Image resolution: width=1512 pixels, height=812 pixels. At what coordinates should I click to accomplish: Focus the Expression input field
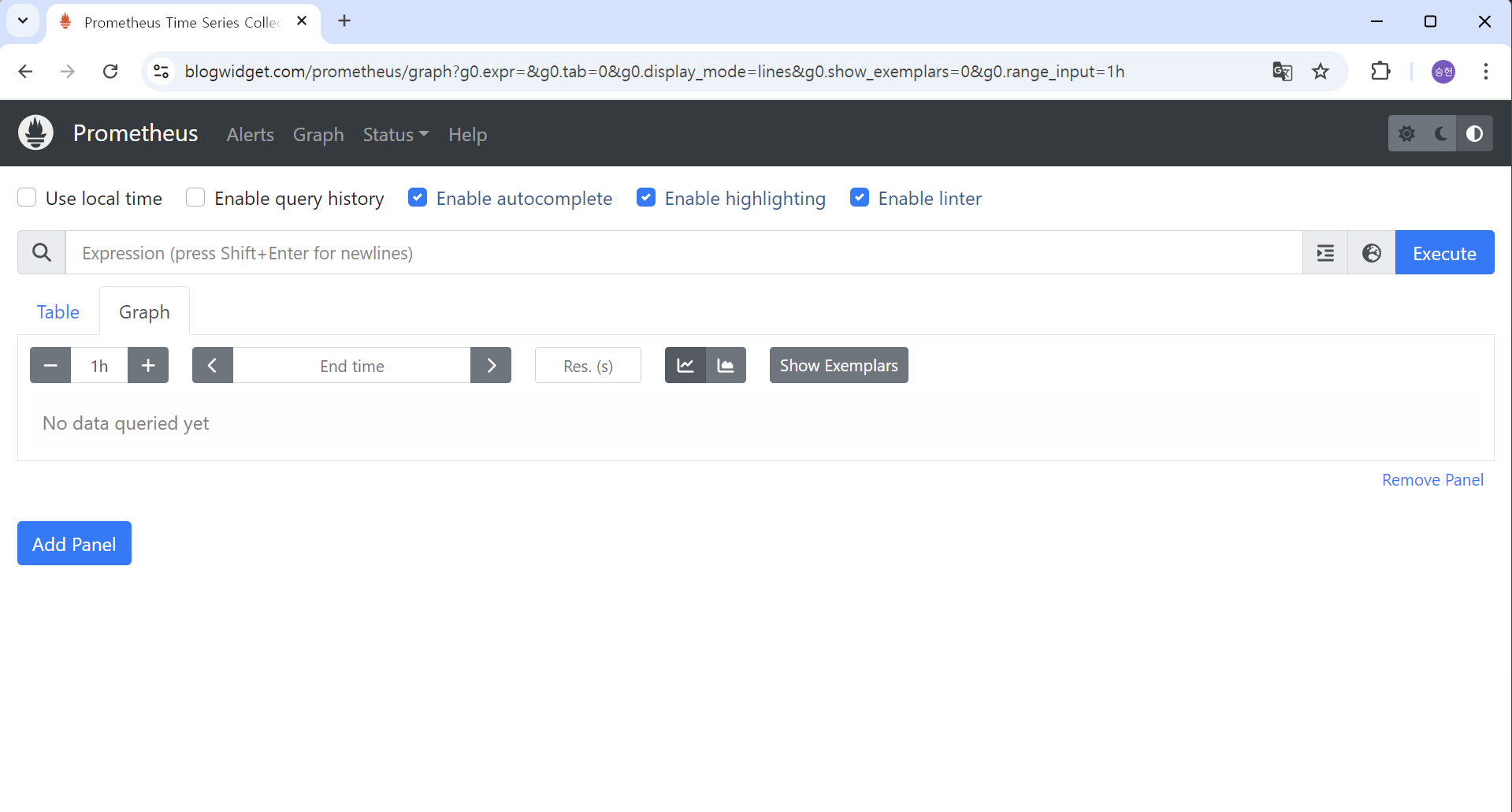pyautogui.click(x=684, y=253)
